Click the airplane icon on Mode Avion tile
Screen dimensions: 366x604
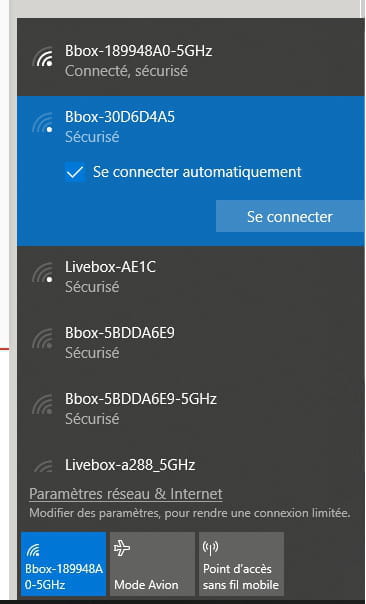122,547
